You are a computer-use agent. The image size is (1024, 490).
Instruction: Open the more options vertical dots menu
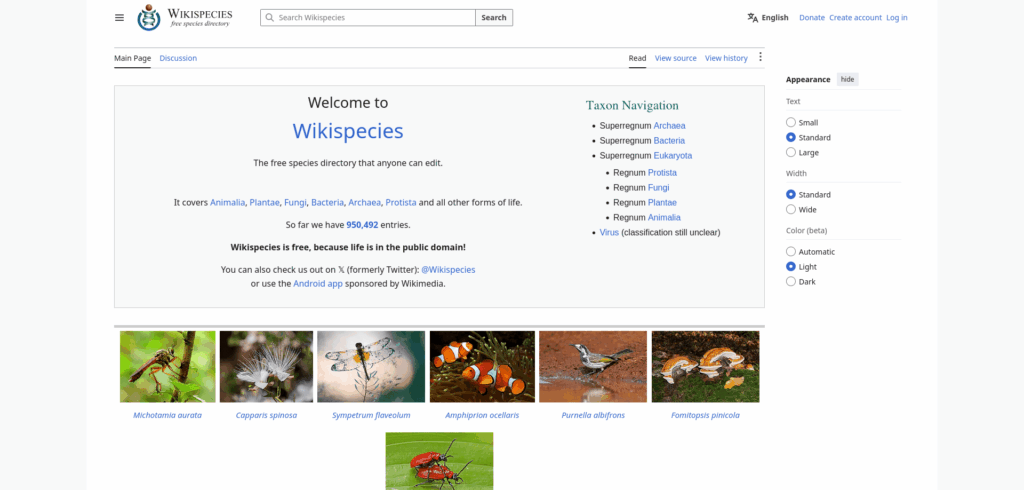click(x=760, y=57)
